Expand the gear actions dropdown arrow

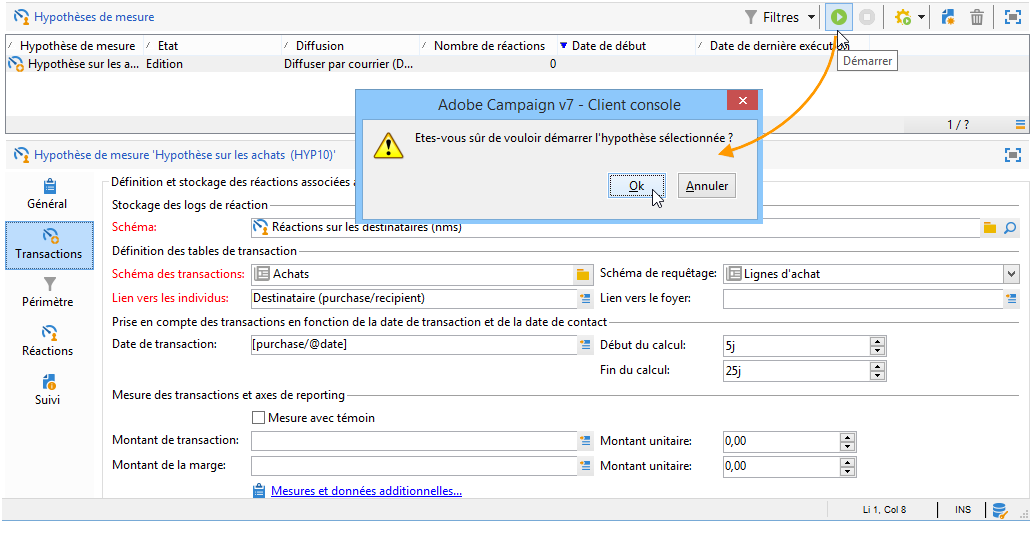tap(921, 17)
